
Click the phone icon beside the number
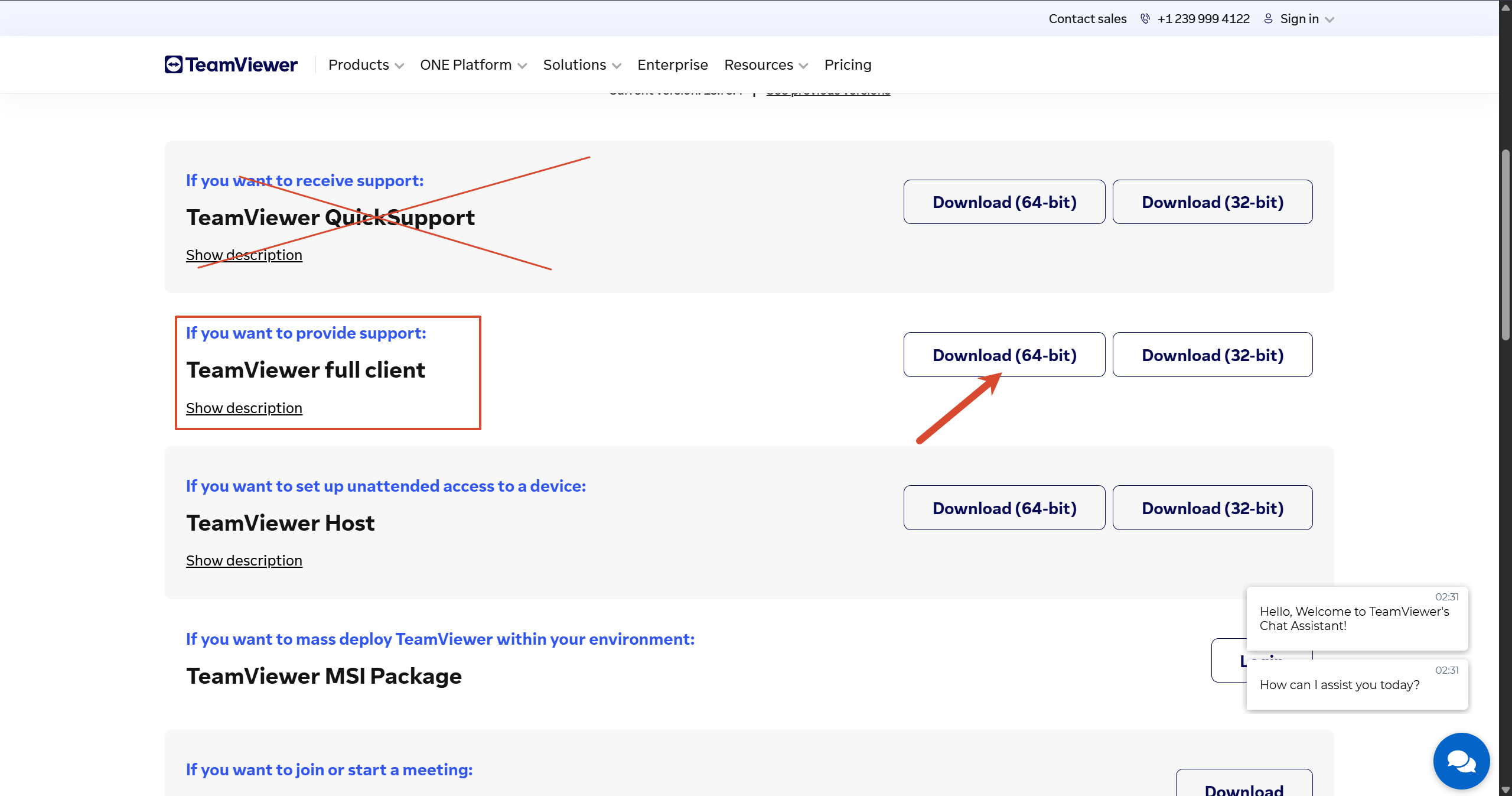click(1145, 19)
